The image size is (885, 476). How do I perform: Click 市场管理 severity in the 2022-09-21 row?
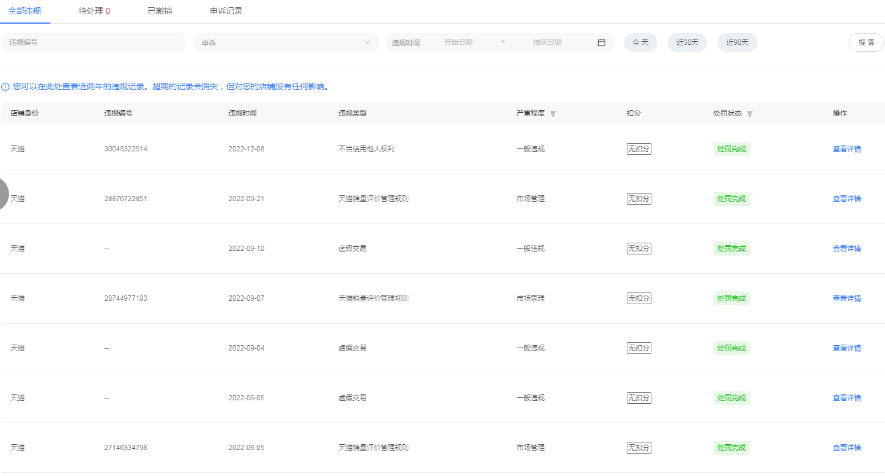pos(531,199)
